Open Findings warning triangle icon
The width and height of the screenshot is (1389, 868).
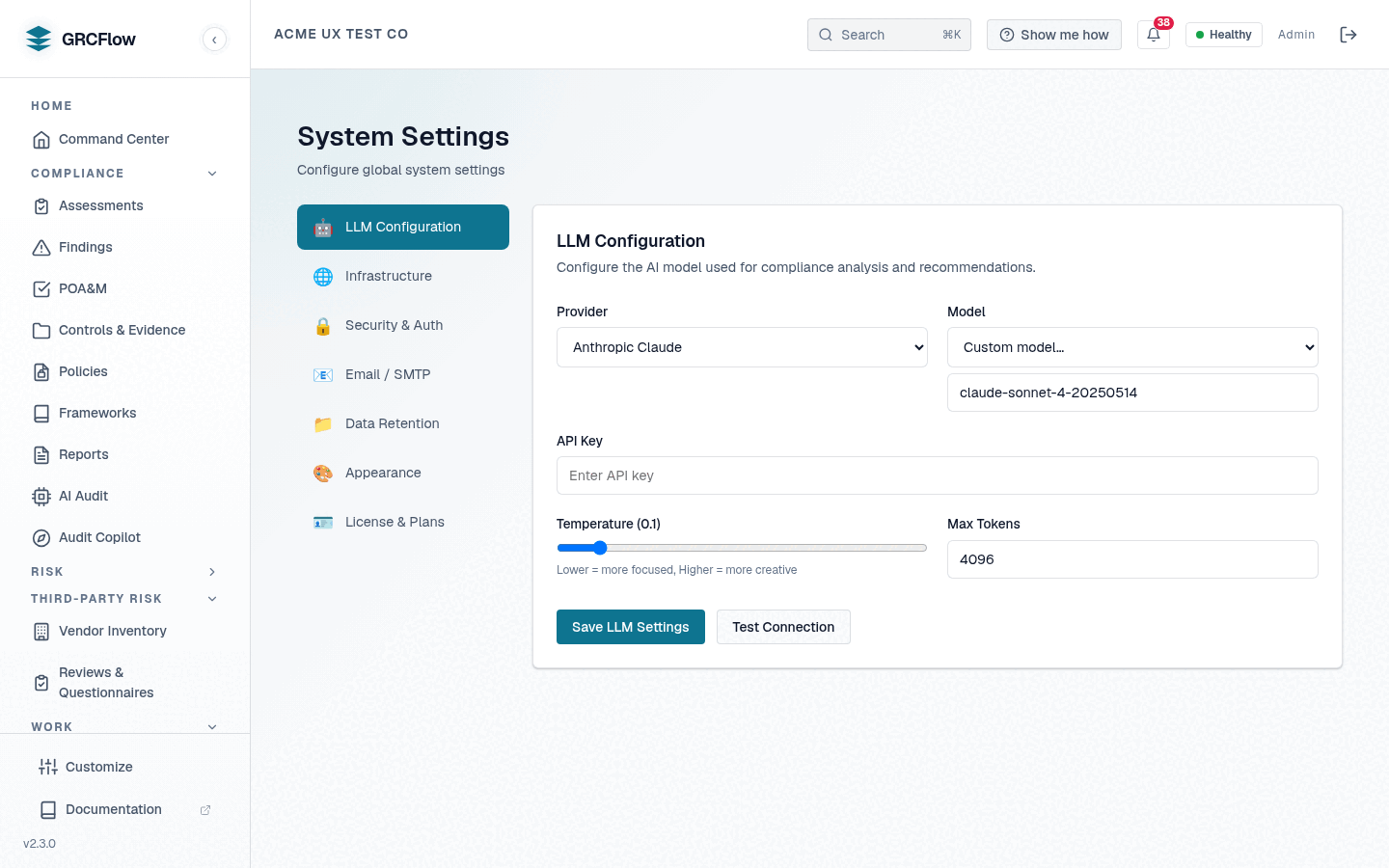pos(41,248)
